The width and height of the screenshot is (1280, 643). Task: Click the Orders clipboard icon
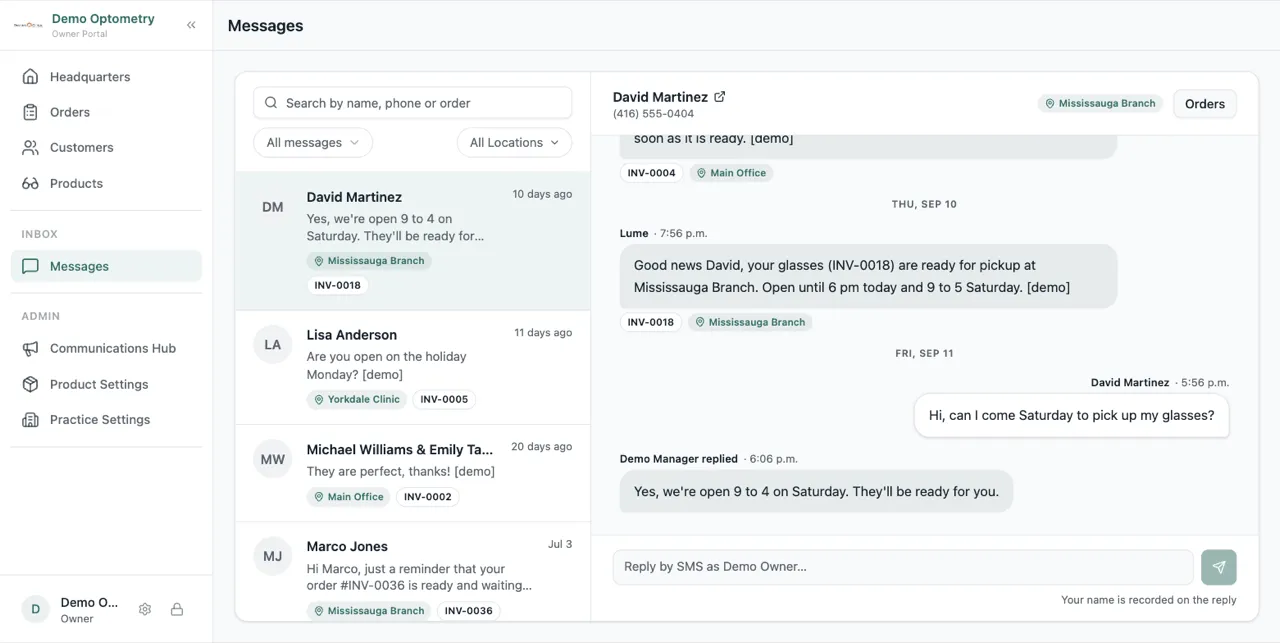tap(30, 112)
